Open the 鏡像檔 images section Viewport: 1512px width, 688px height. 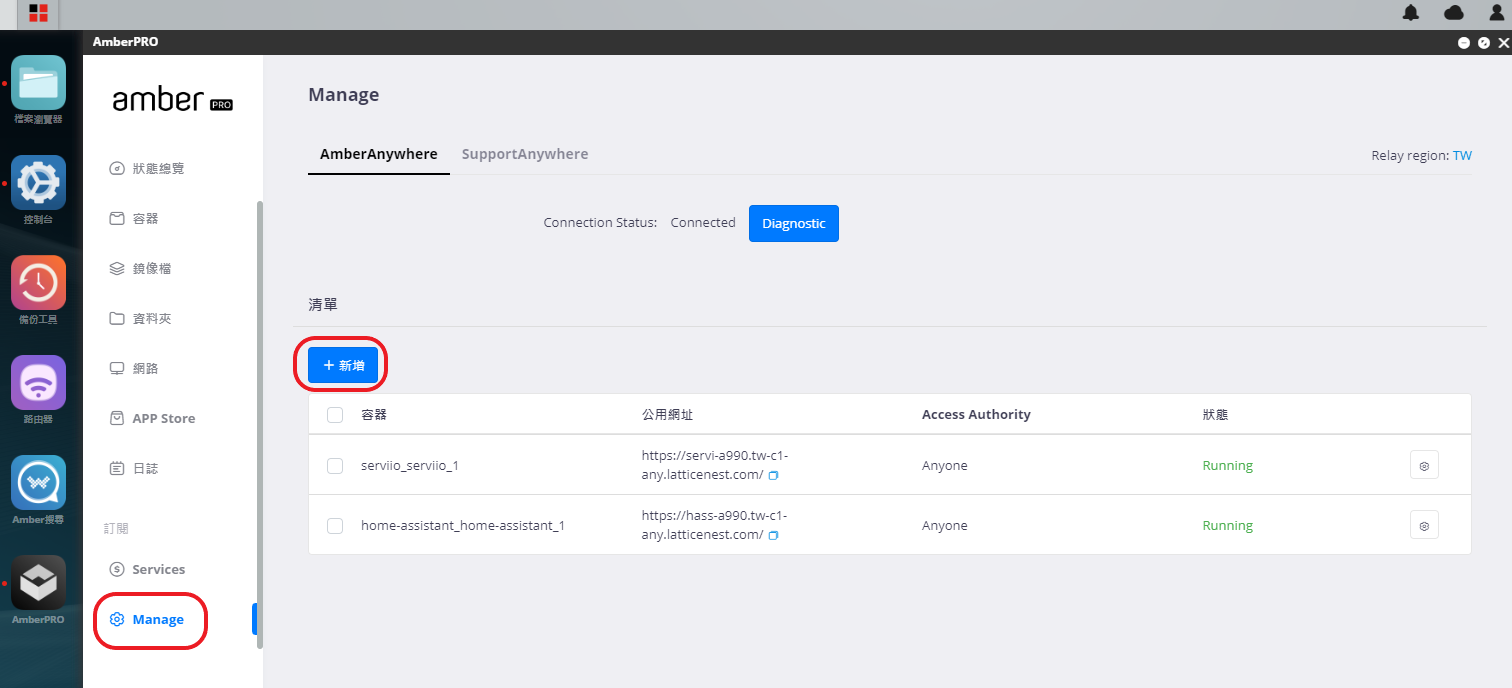pyautogui.click(x=140, y=268)
